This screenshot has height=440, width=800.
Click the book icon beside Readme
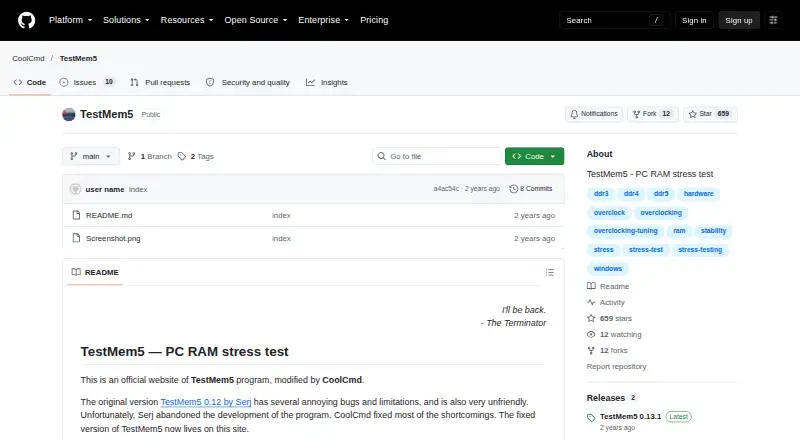tap(591, 286)
